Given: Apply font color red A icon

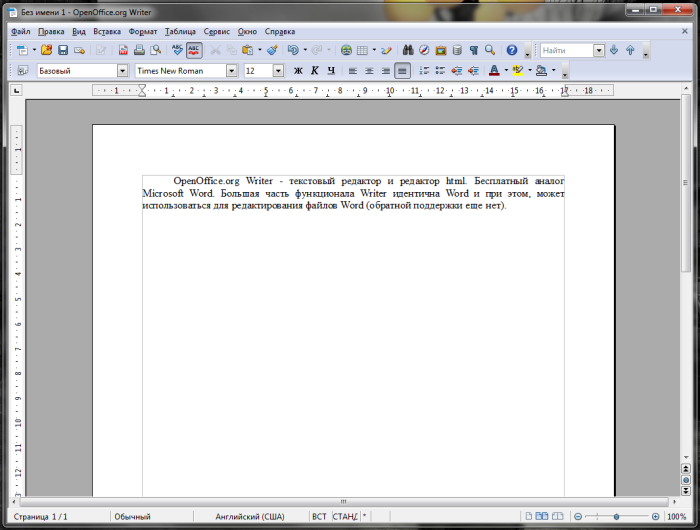Looking at the screenshot, I should (494, 71).
